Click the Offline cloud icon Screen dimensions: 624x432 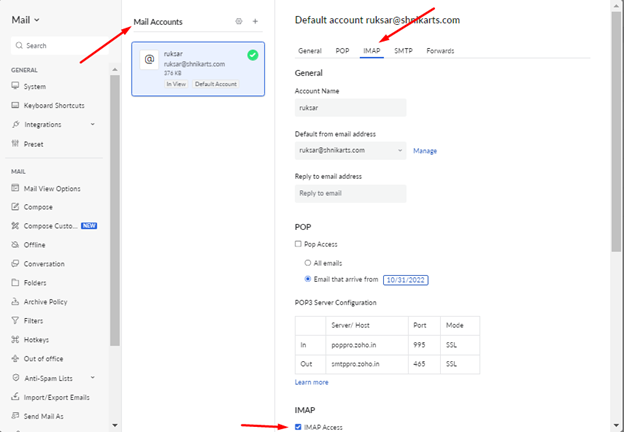click(x=15, y=245)
